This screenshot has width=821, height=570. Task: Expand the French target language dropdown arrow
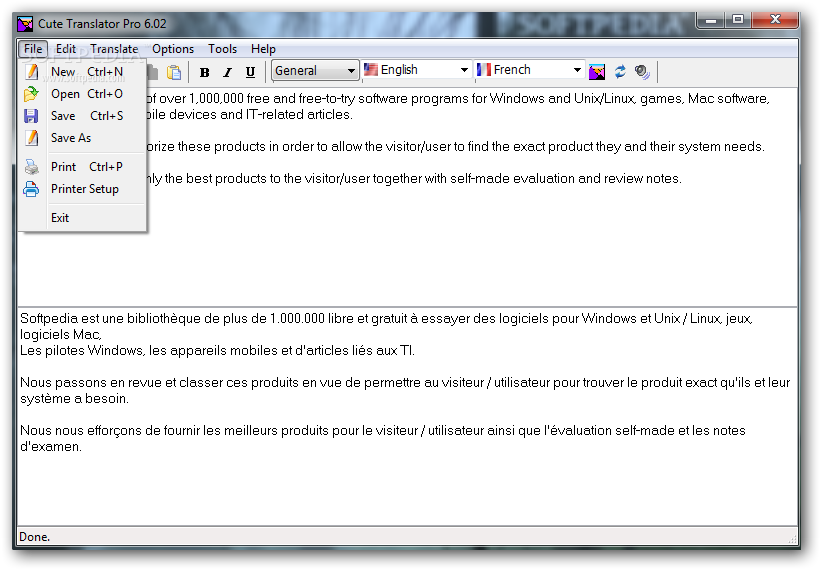(x=577, y=70)
